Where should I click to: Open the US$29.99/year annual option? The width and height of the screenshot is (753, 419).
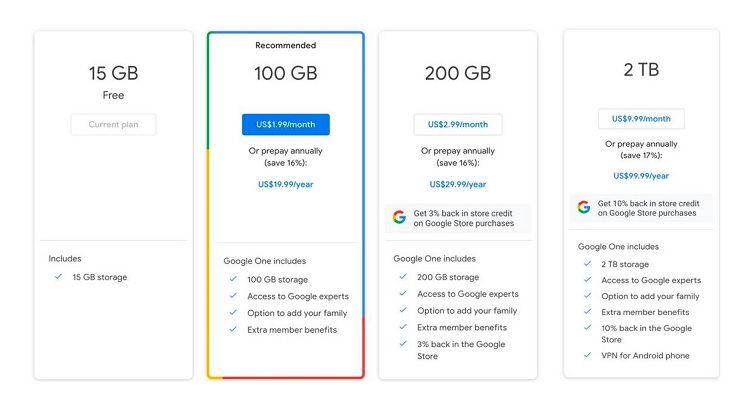458,184
